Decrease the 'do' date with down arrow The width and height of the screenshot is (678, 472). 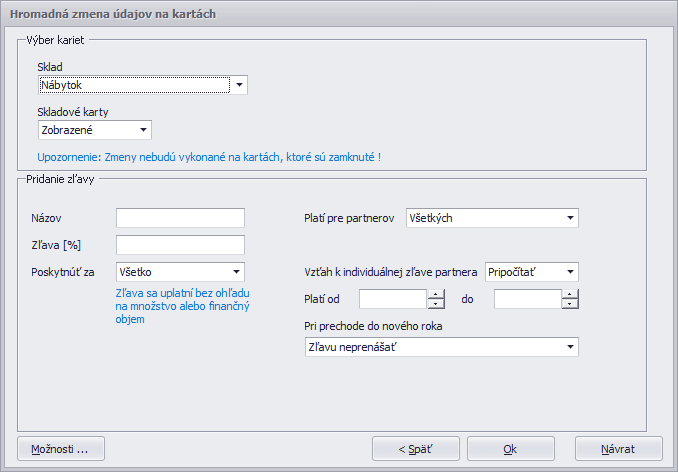[570, 304]
